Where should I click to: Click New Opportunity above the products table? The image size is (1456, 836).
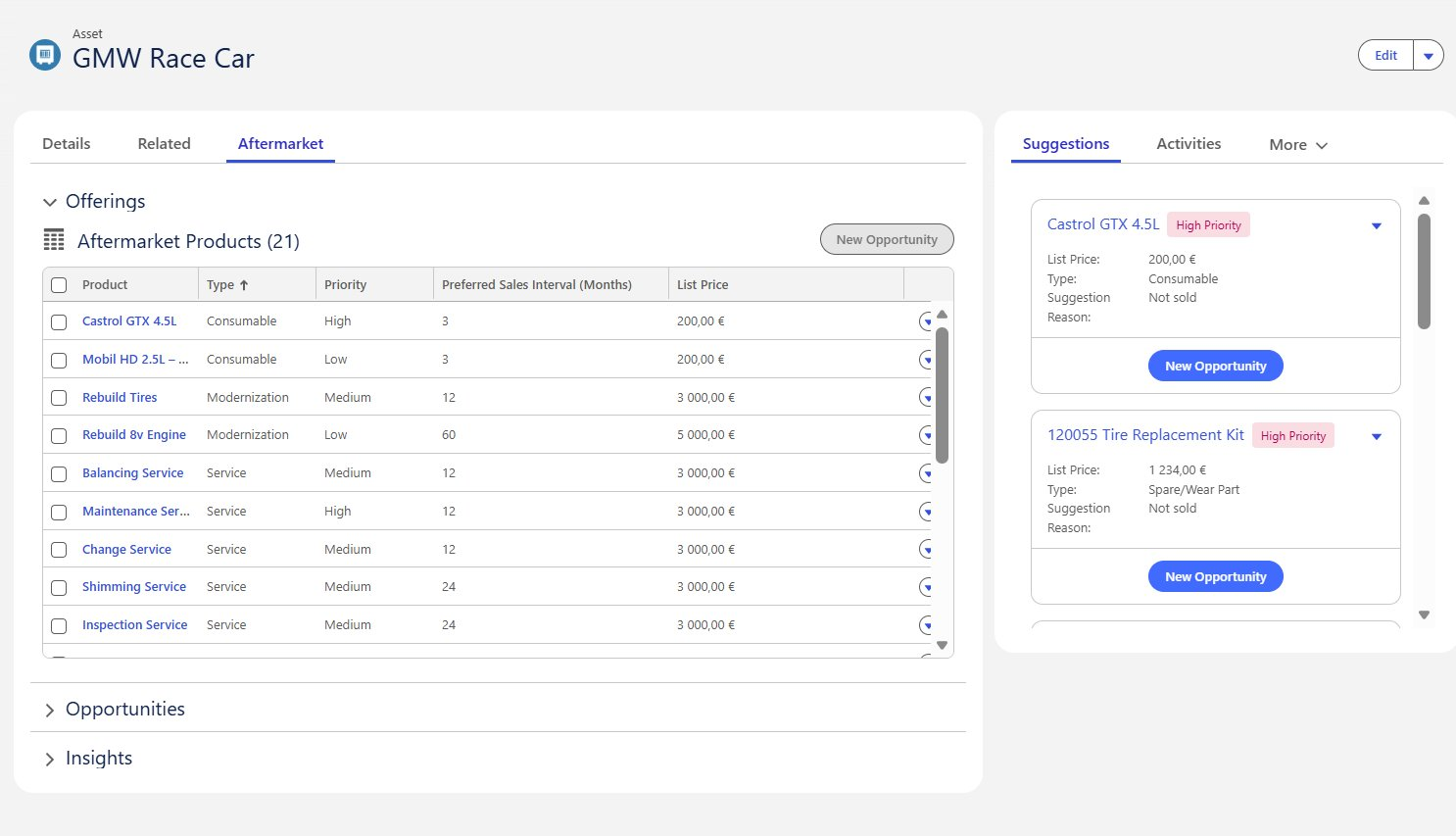pyautogui.click(x=887, y=239)
